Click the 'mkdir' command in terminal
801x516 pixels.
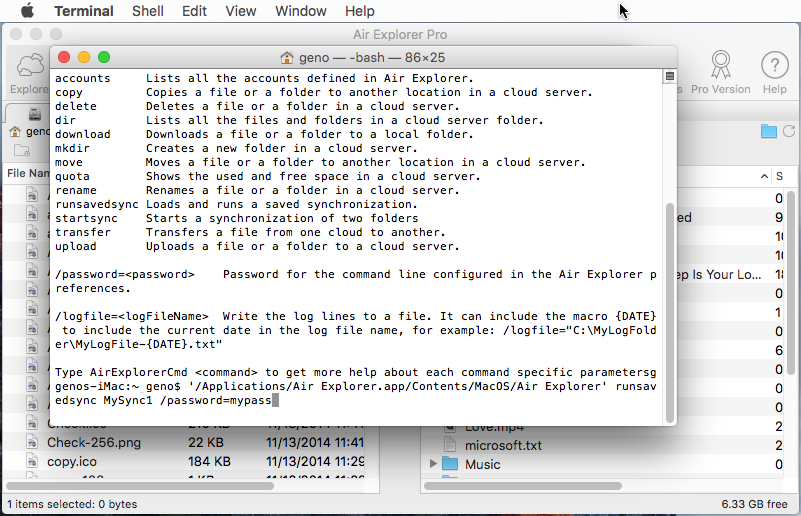pyautogui.click(x=72, y=148)
